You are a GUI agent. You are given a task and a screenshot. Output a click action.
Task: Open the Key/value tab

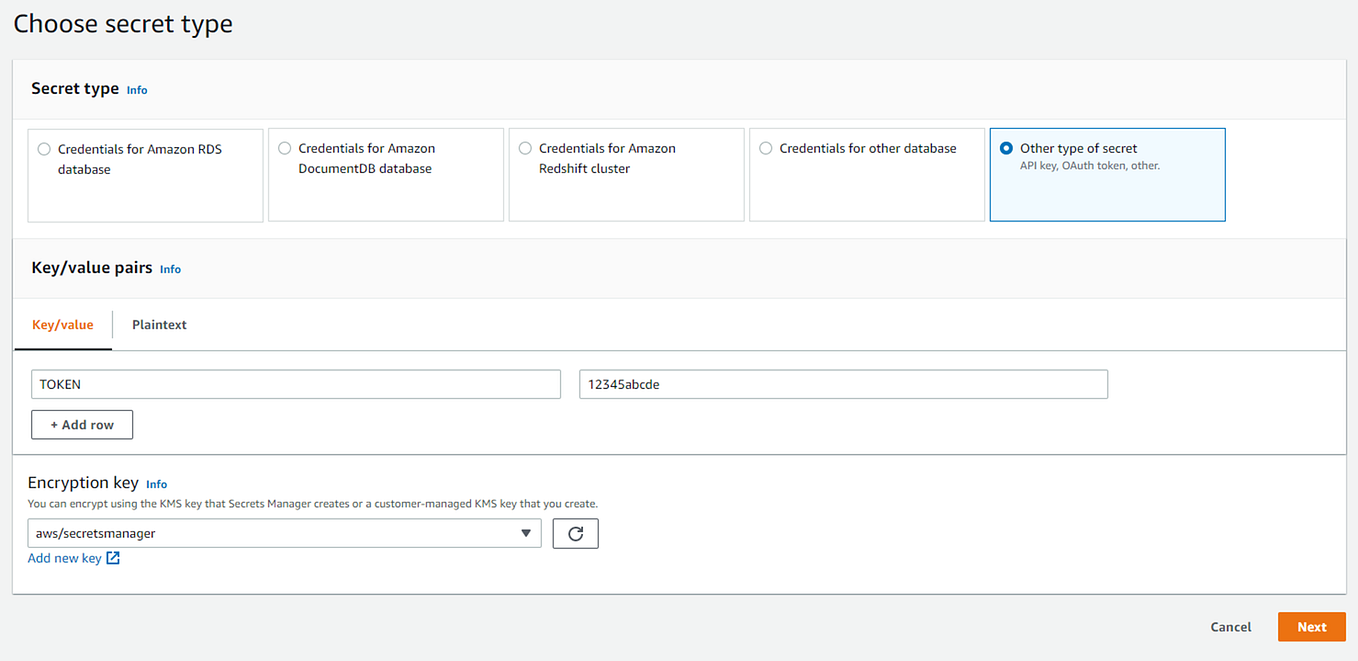(63, 325)
